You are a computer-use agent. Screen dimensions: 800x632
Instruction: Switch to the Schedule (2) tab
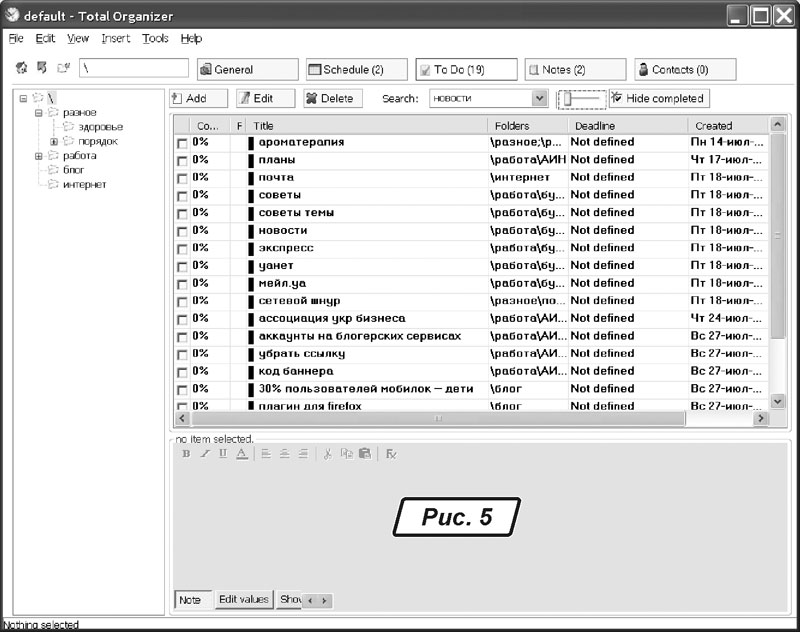click(x=356, y=70)
